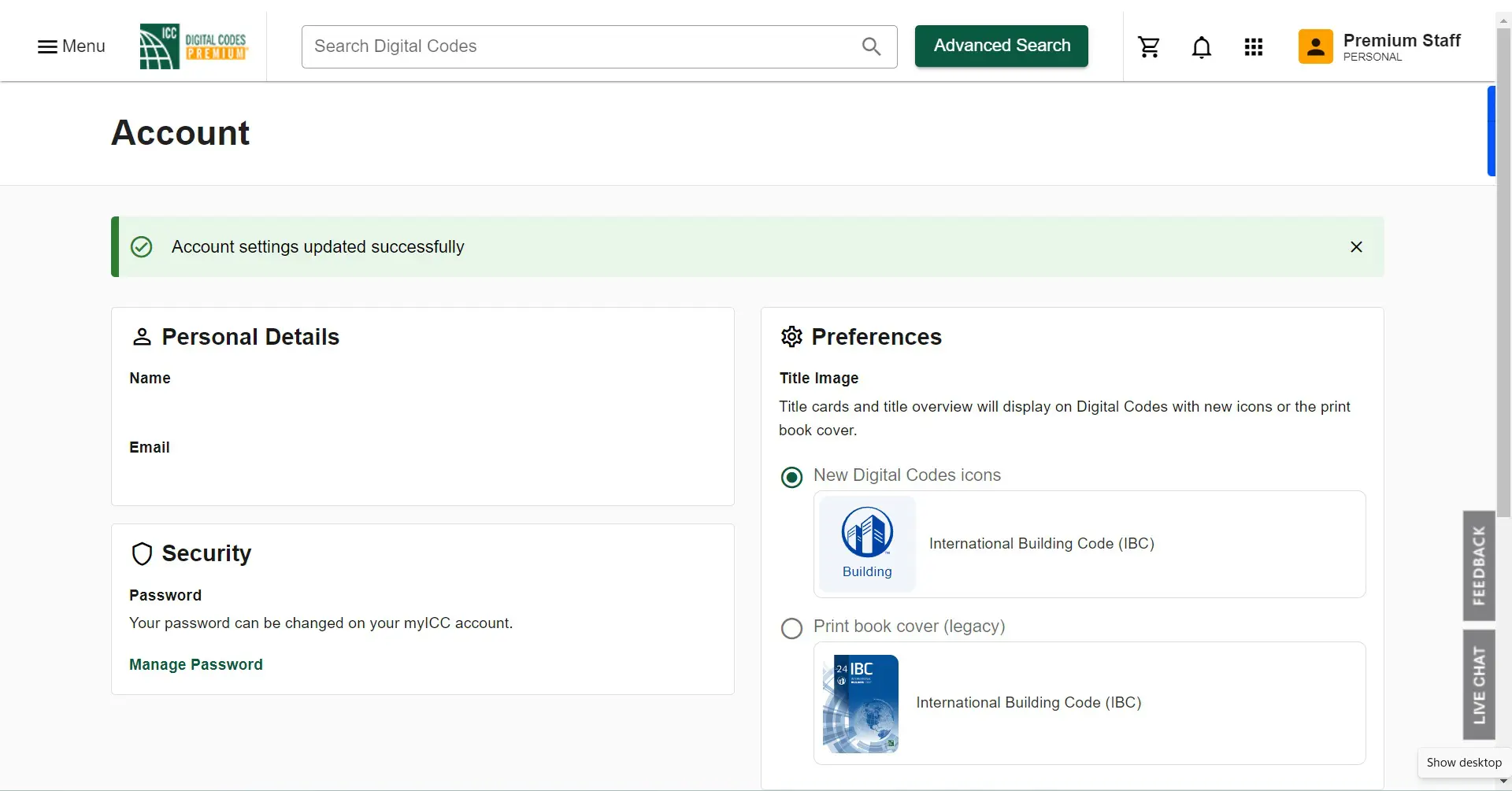Select New Digital Codes icons option
Viewport: 1512px width, 791px height.
pyautogui.click(x=791, y=477)
